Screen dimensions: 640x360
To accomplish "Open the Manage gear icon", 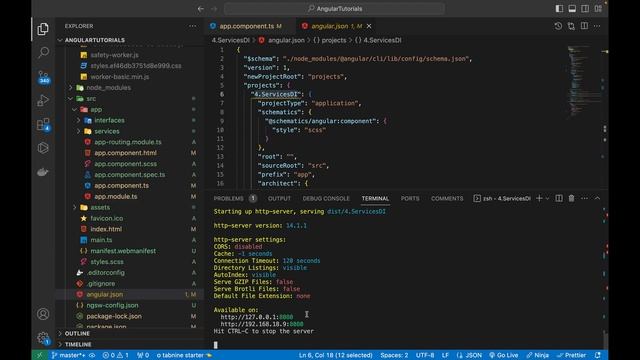I will tap(43, 338).
